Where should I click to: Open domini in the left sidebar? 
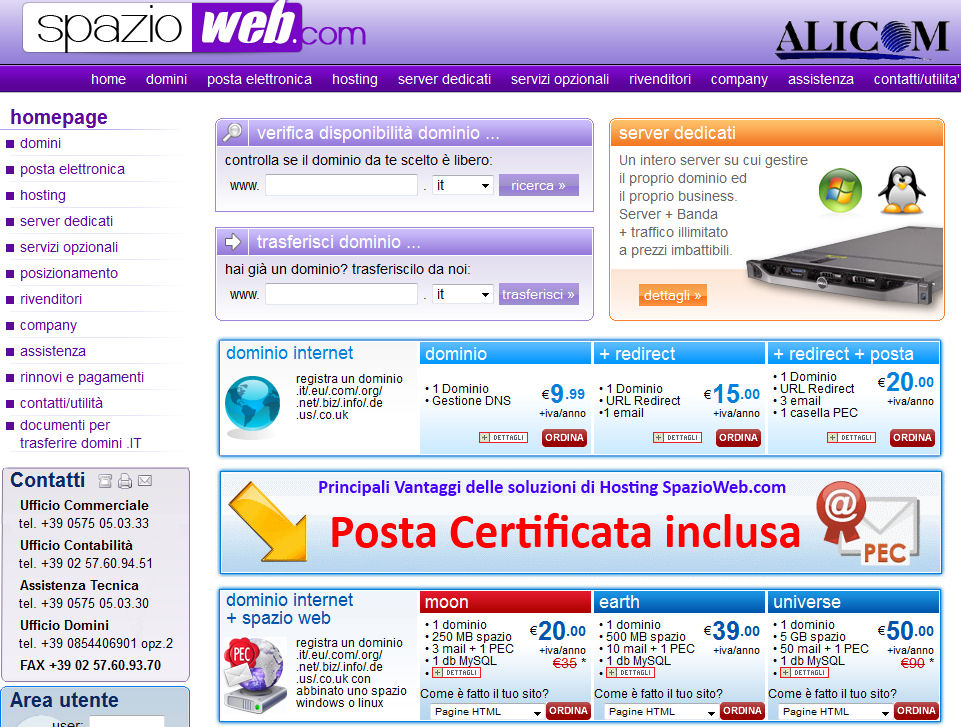(x=40, y=143)
